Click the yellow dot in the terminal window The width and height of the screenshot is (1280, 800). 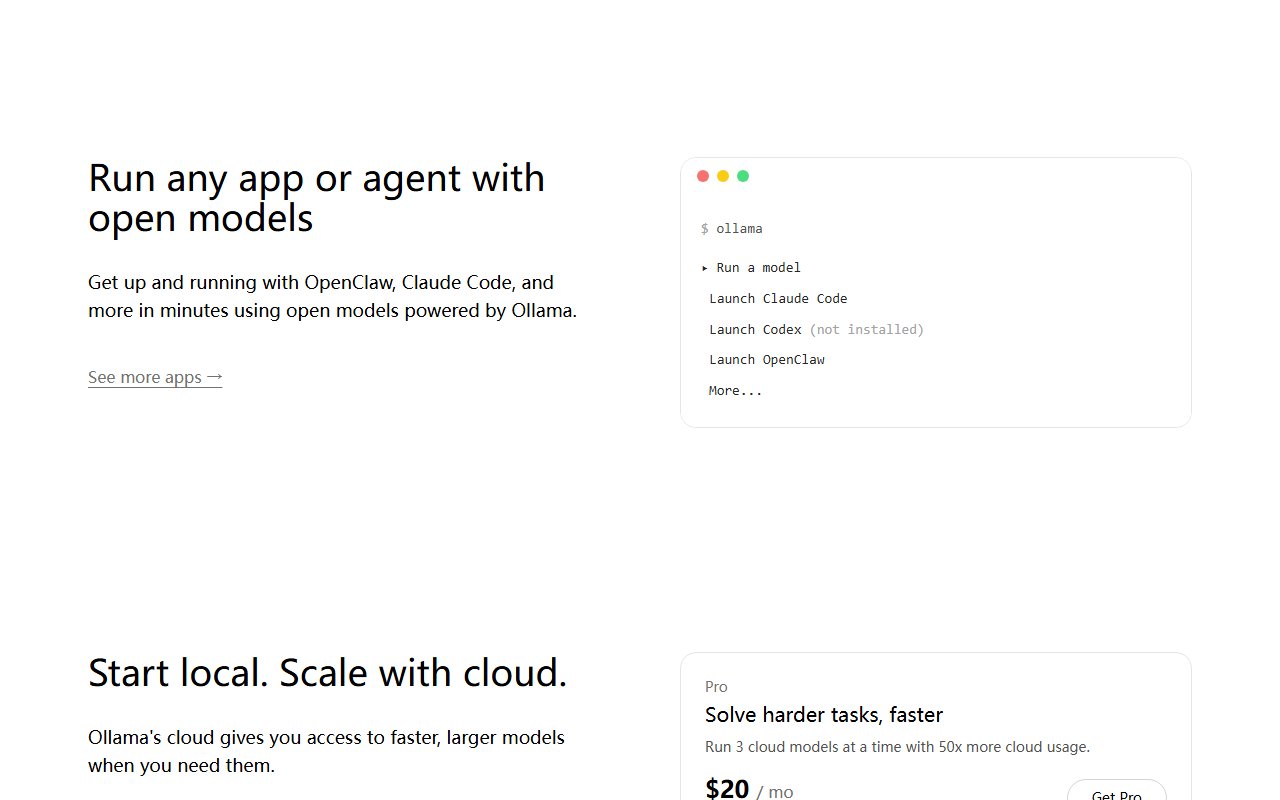click(x=723, y=176)
